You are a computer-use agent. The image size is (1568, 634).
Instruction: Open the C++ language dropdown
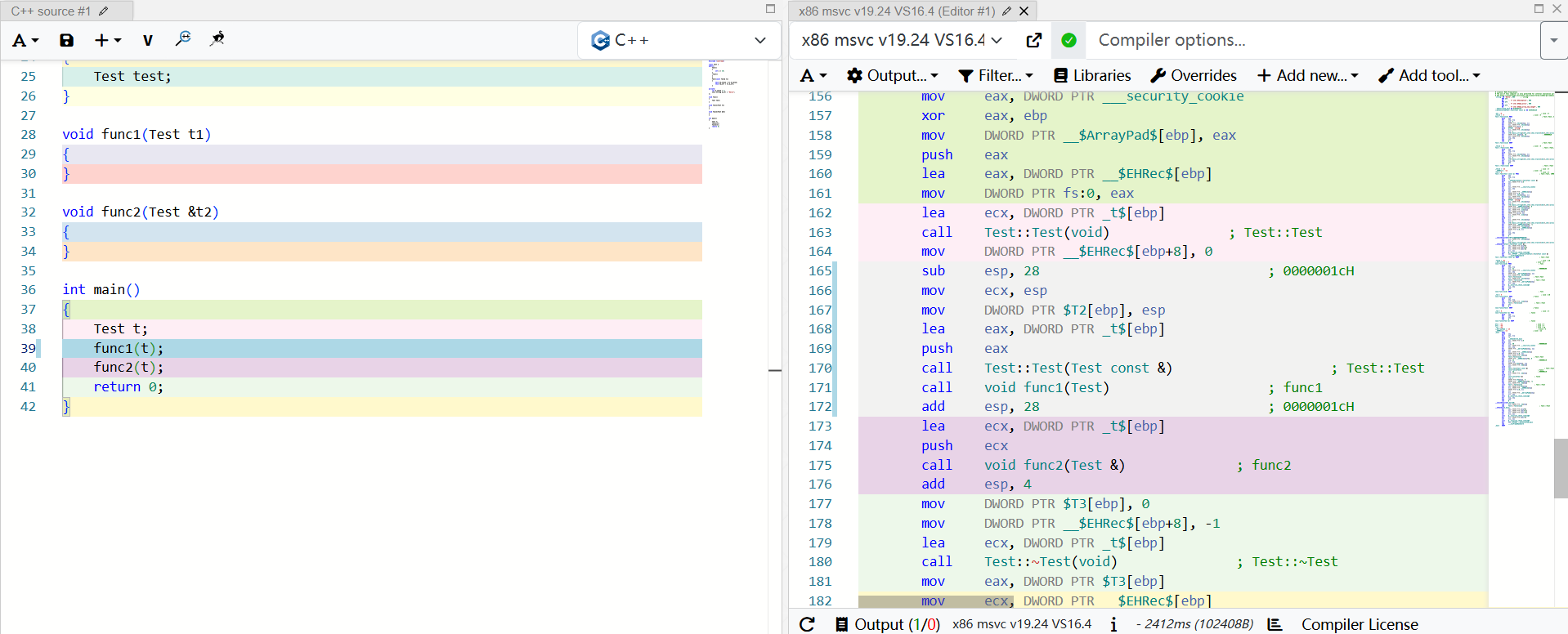[x=679, y=40]
